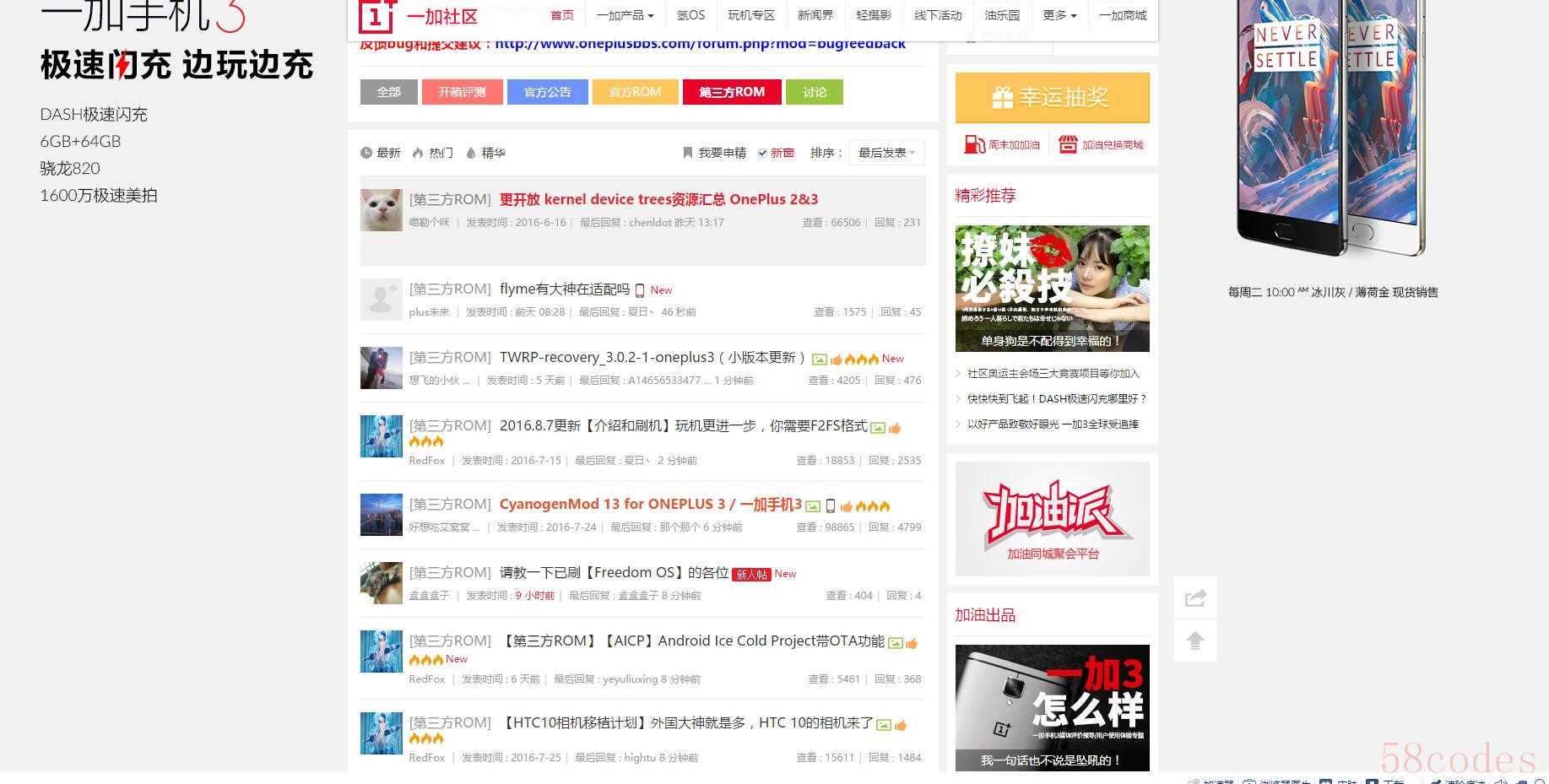The width and height of the screenshot is (1549, 784).
Task: Click image attachment icon on CyanogenMod thread
Action: pos(813,506)
